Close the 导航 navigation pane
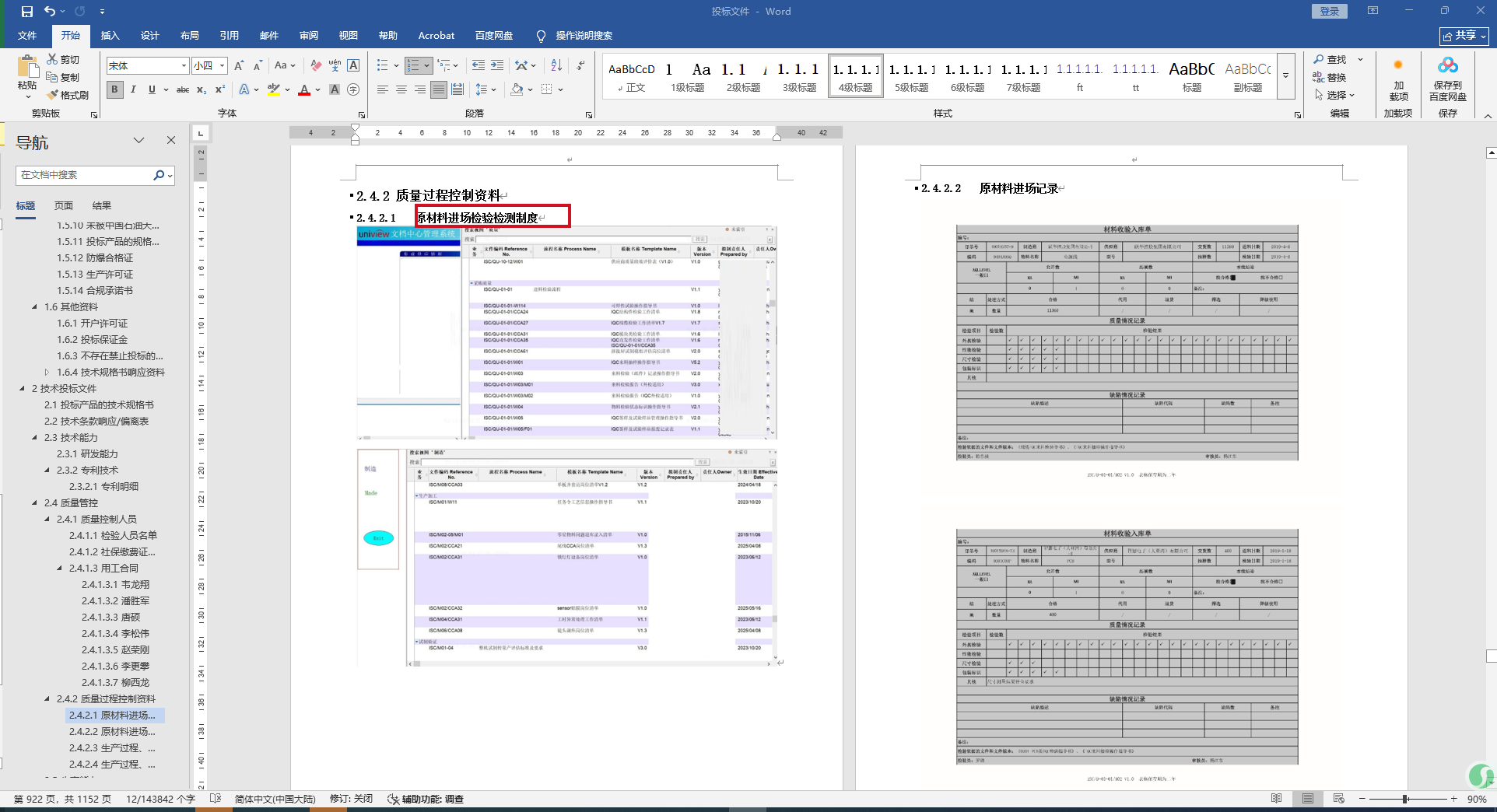The height and width of the screenshot is (812, 1497). (x=170, y=140)
